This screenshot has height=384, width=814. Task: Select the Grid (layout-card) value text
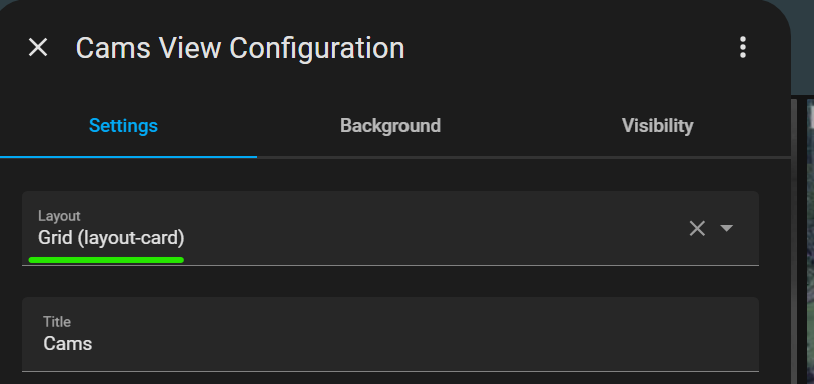click(x=111, y=238)
